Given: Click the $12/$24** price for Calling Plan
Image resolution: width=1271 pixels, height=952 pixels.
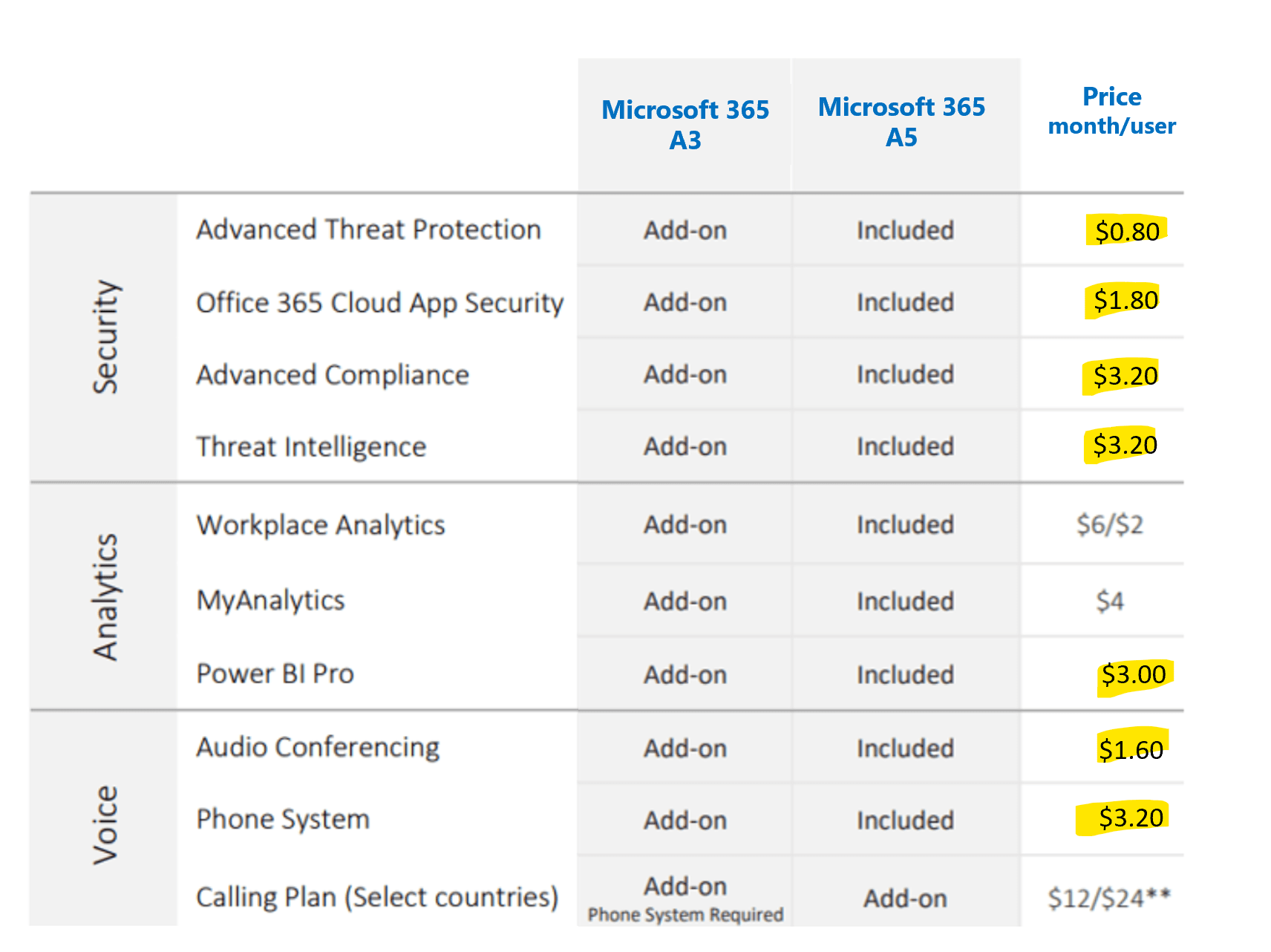Looking at the screenshot, I should (x=1109, y=899).
